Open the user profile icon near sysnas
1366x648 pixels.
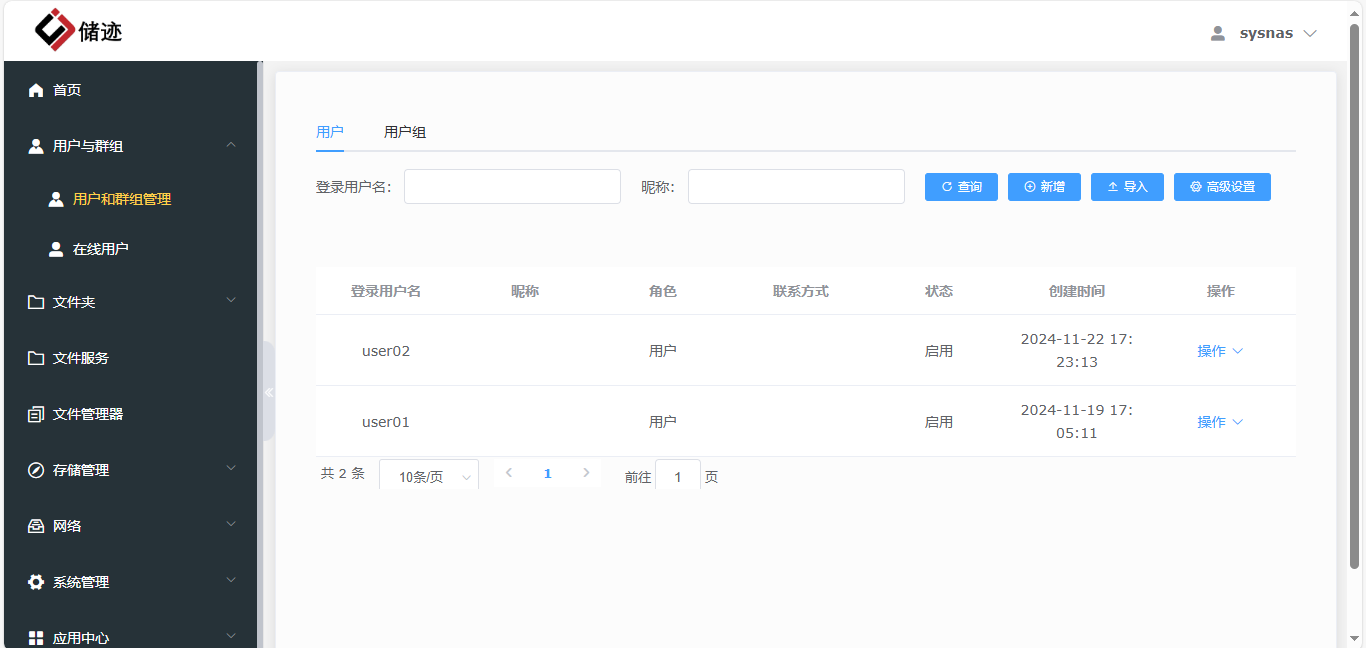click(1217, 32)
